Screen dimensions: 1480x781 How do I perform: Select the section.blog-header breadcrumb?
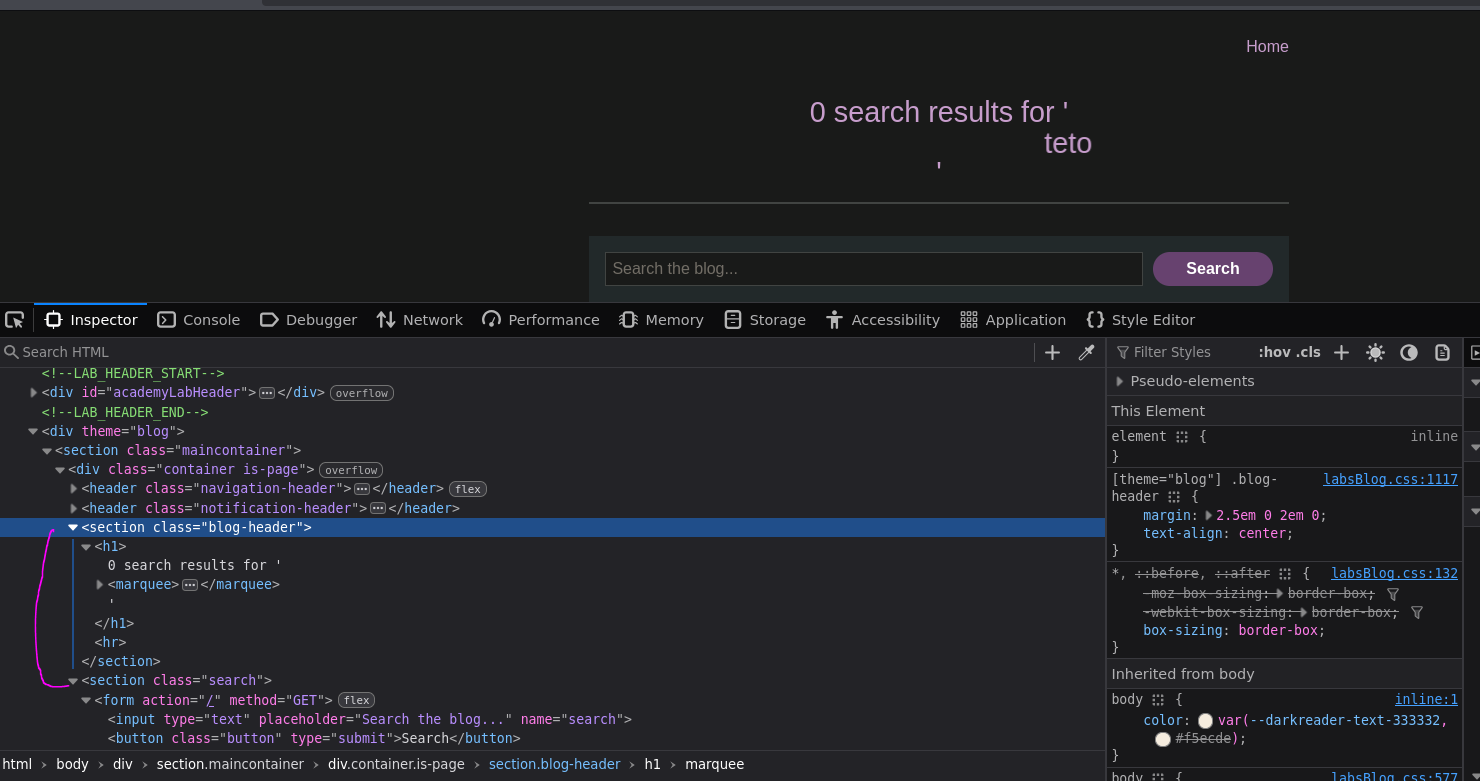[x=554, y=764]
